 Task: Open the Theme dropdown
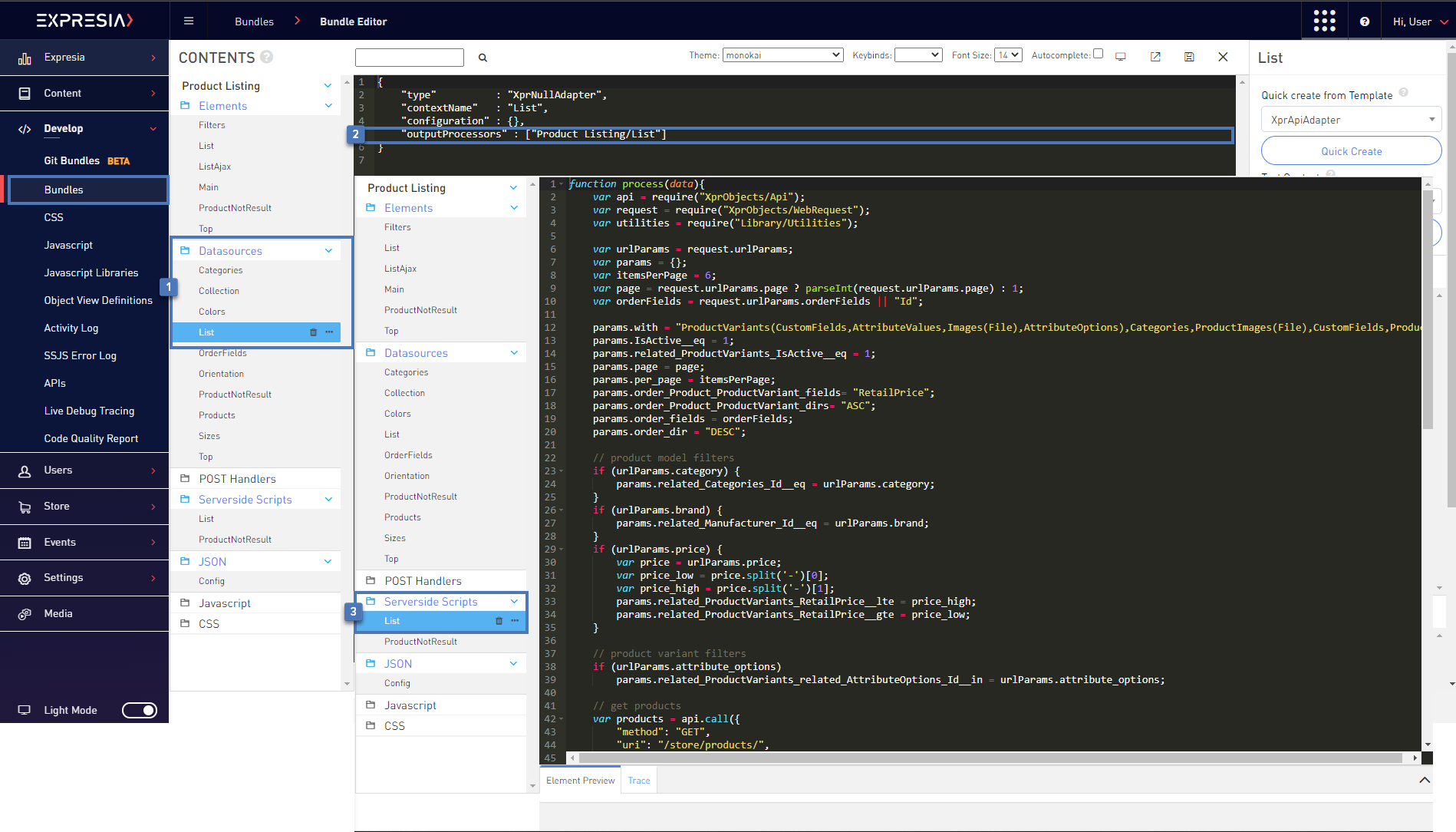[782, 55]
